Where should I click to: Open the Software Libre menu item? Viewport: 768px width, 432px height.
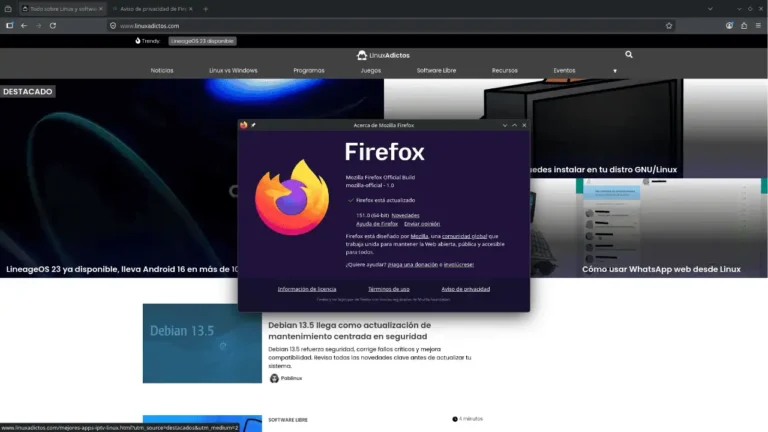pos(436,71)
